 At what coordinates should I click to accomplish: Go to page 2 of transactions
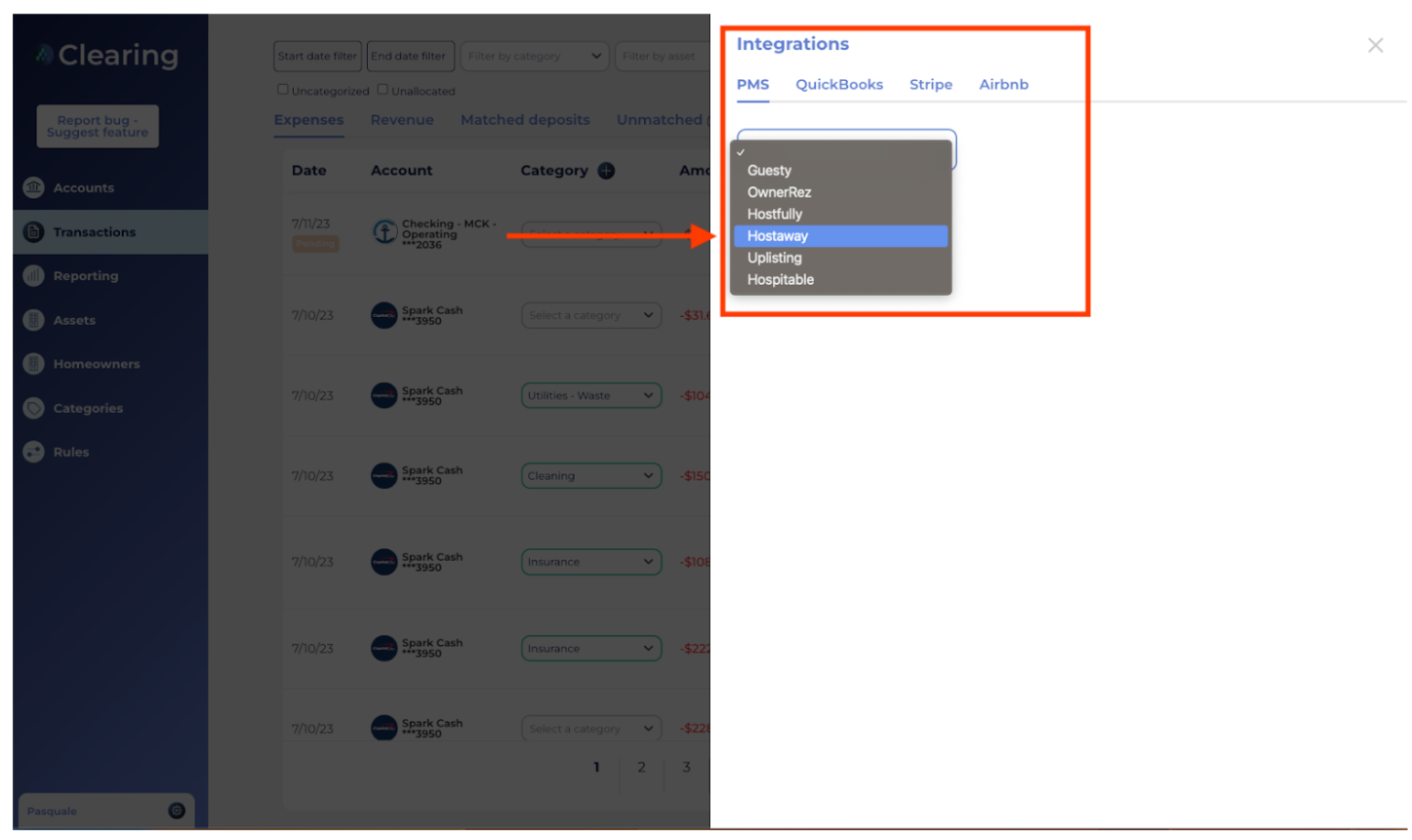coord(641,767)
